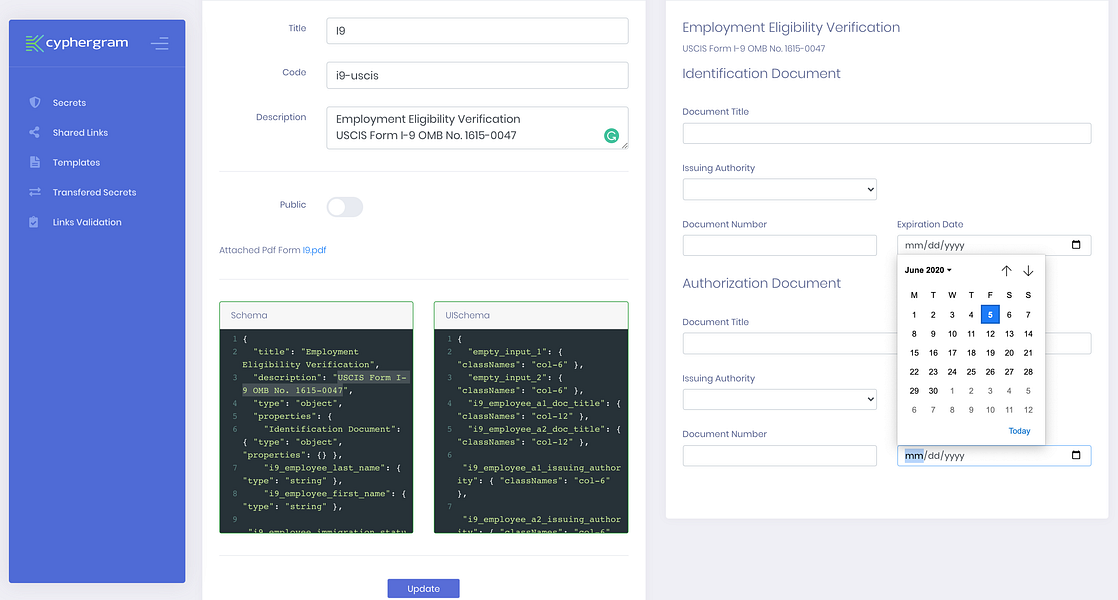Open Shared Links in the sidebar
This screenshot has width=1118, height=600.
(80, 133)
